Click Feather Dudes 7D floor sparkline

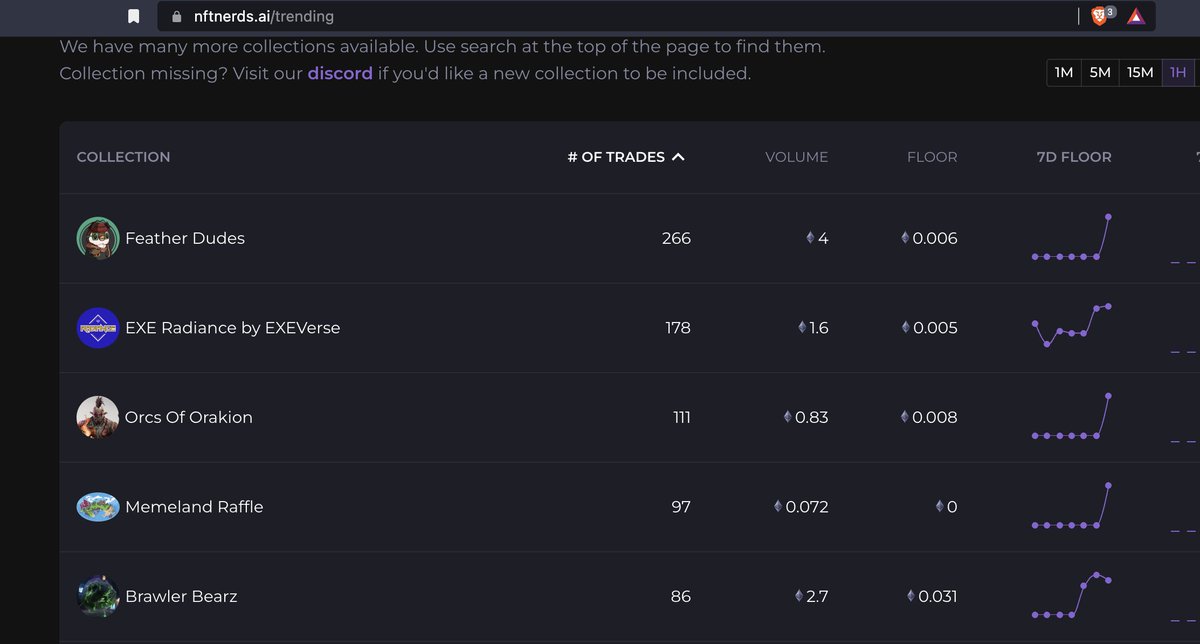click(1072, 237)
